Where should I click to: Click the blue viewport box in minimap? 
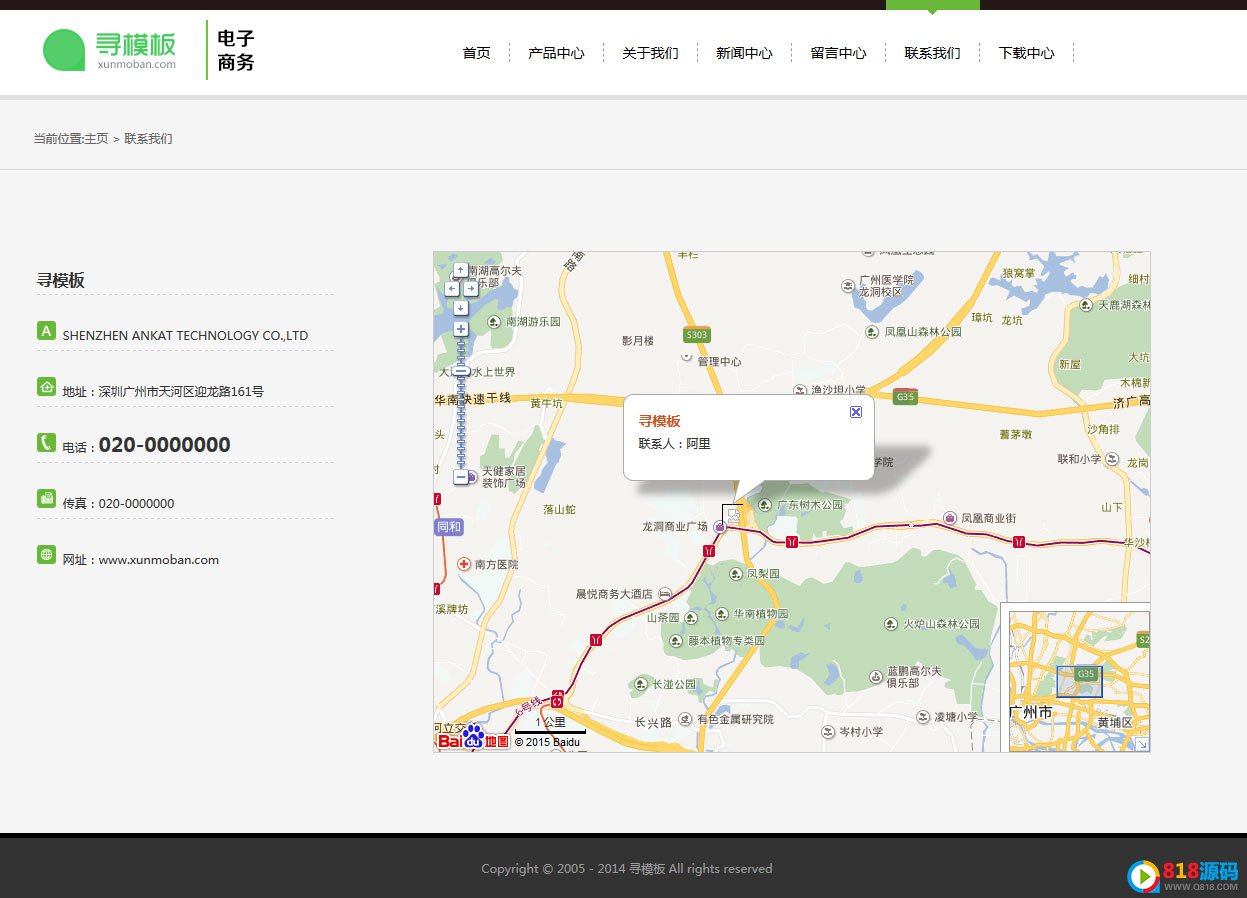click(1079, 682)
